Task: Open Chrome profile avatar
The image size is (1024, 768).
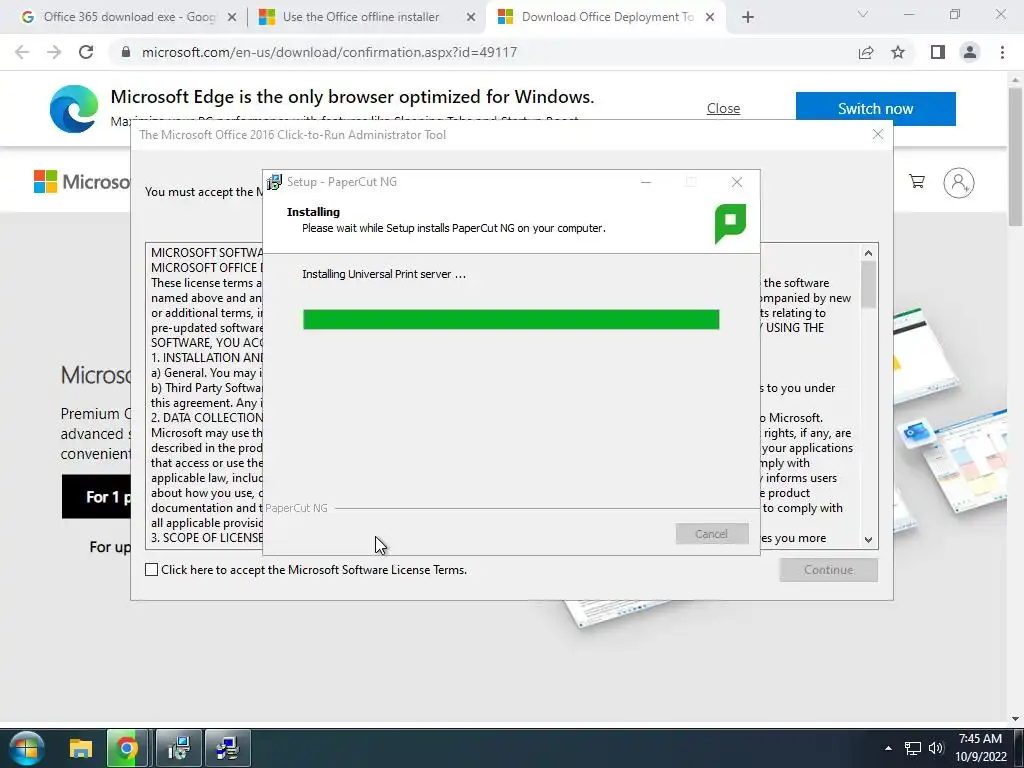Action: point(970,52)
